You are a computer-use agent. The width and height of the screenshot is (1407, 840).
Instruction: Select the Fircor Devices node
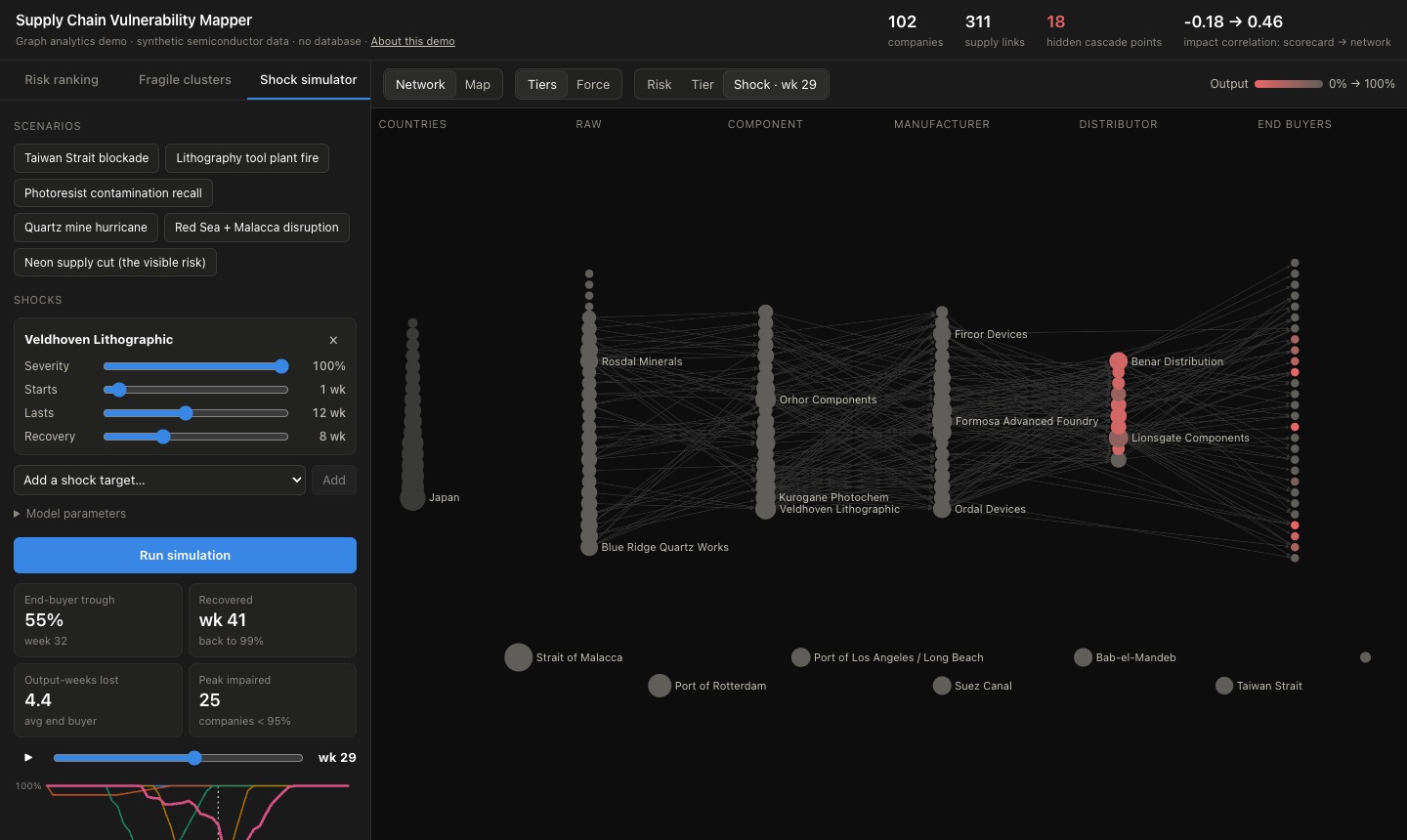pyautogui.click(x=942, y=334)
